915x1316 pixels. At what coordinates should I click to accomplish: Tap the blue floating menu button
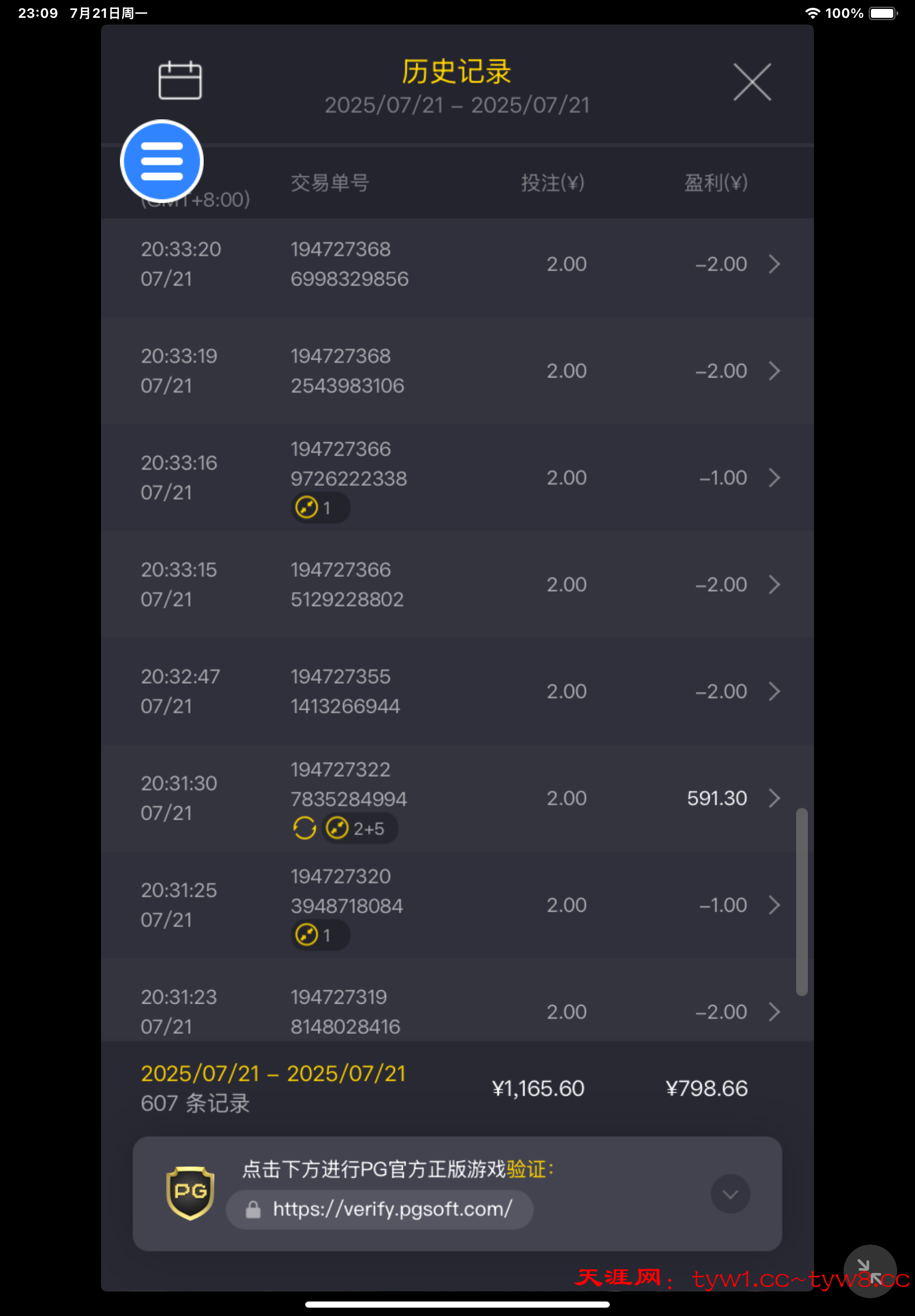[x=162, y=161]
